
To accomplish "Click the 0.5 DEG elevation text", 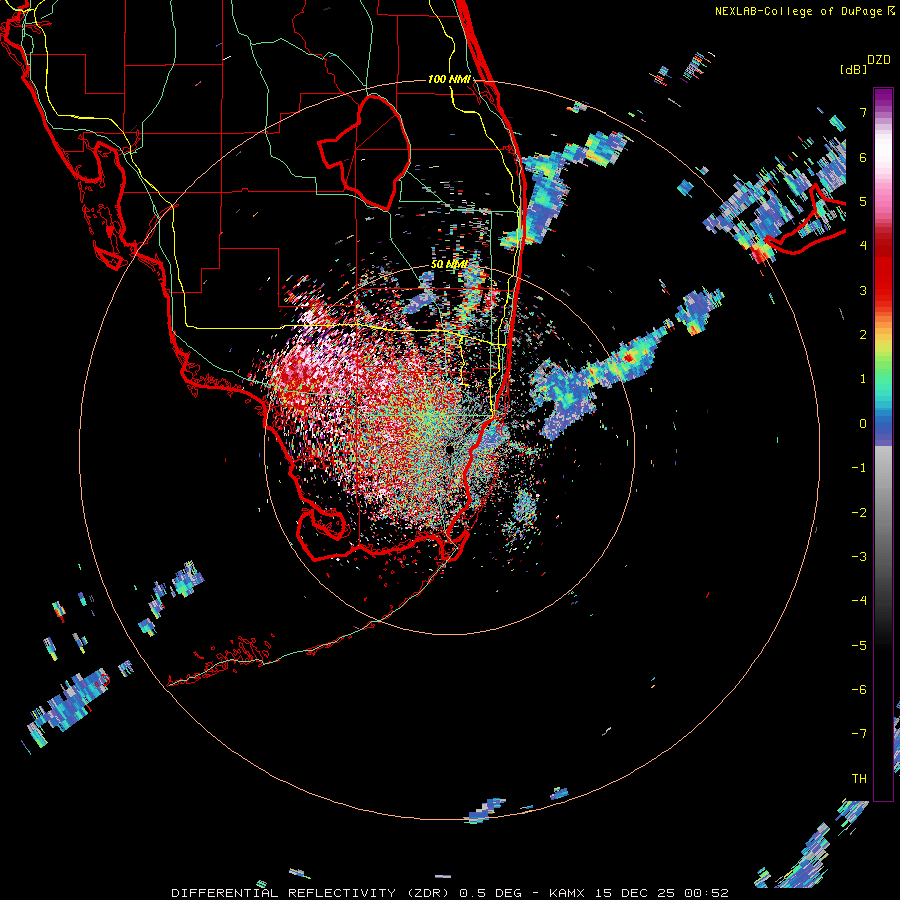I will point(490,893).
